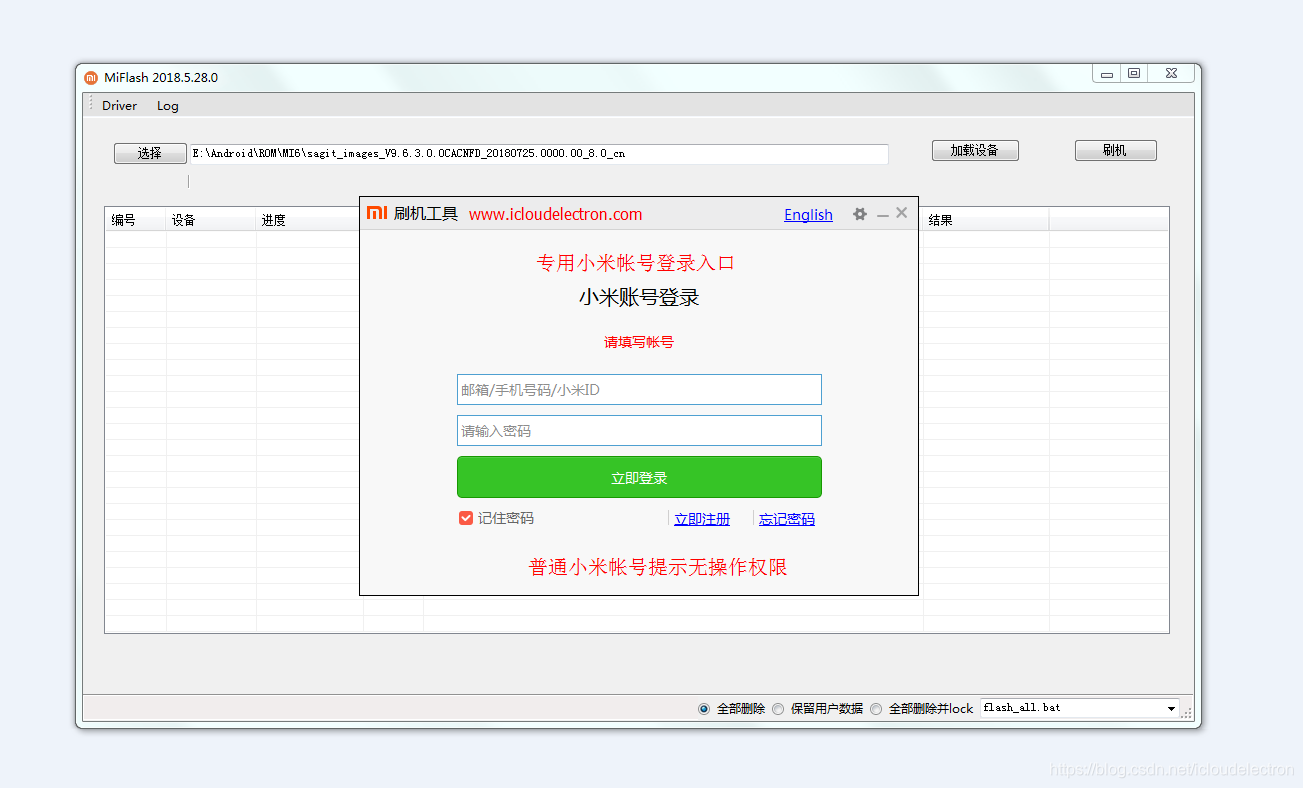This screenshot has width=1303, height=788.
Task: Click the 结果 column header
Action: [x=986, y=220]
